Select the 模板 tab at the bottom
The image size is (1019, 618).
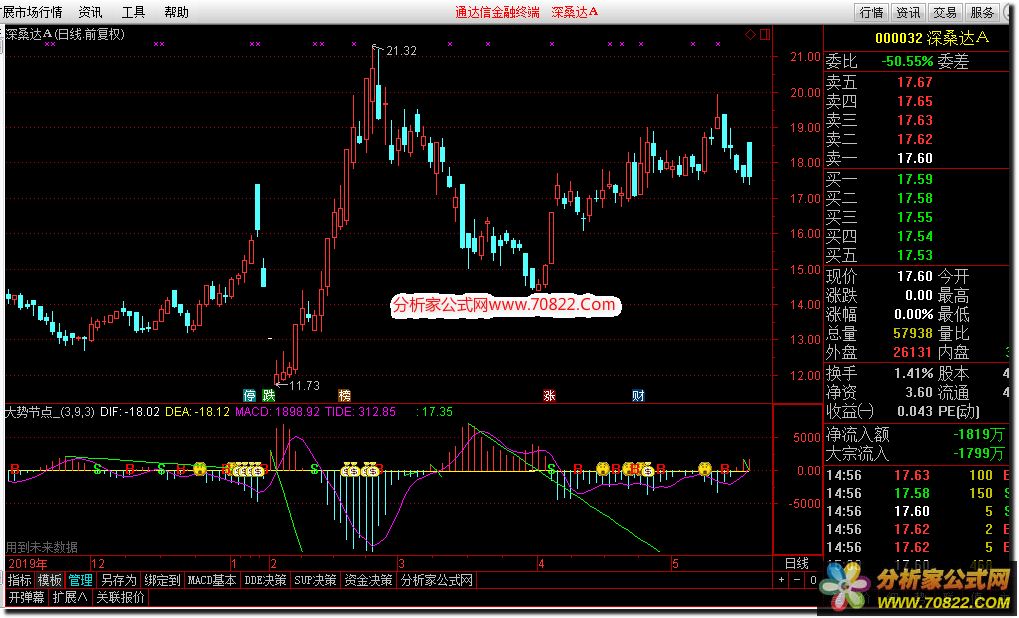point(50,580)
